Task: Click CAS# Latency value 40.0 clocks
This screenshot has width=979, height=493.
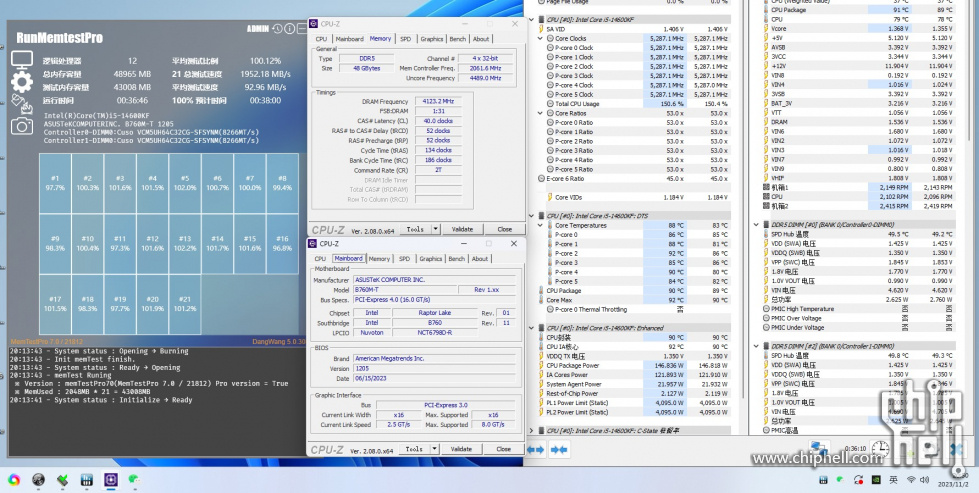Action: [x=438, y=121]
